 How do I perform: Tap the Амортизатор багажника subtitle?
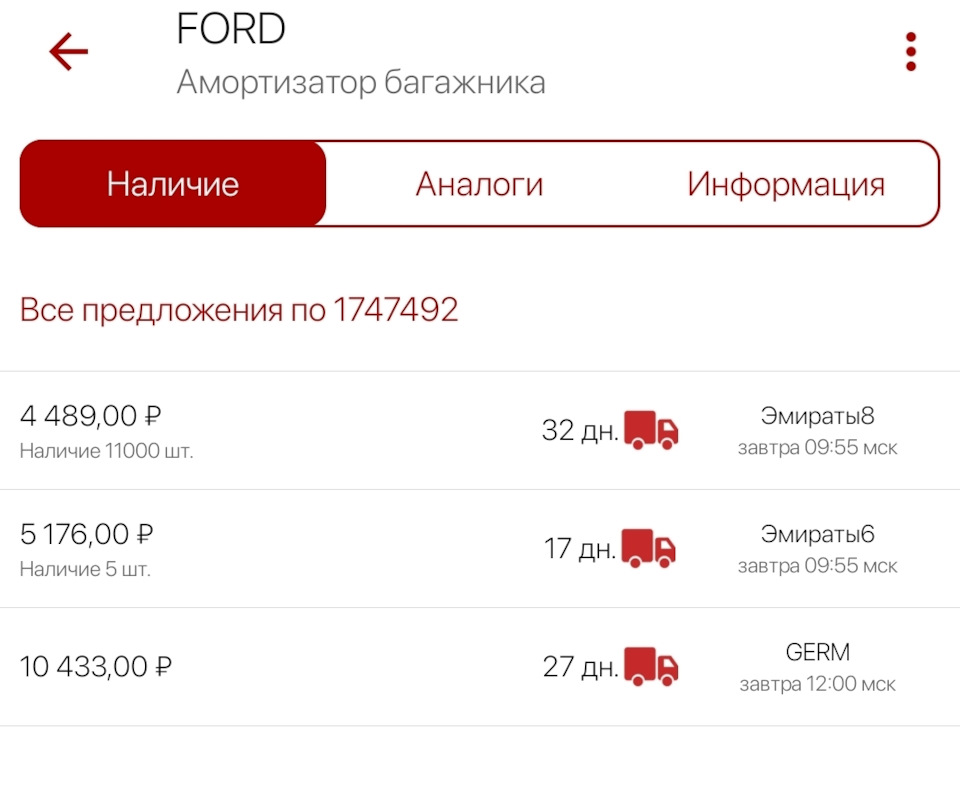pyautogui.click(x=361, y=83)
